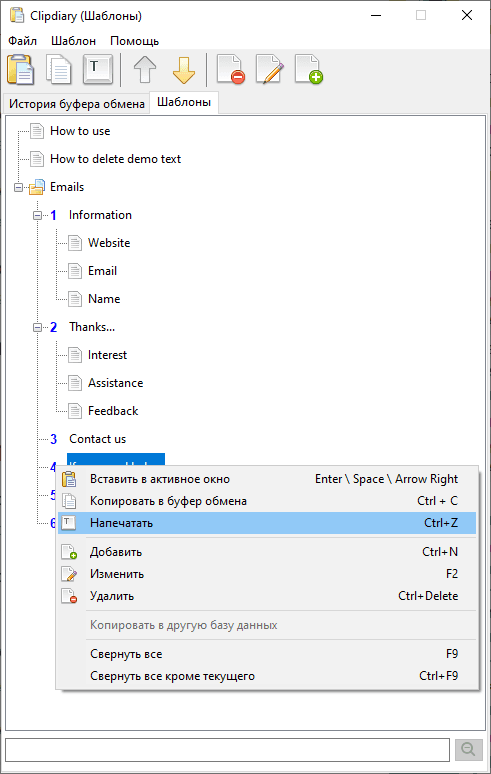Screen dimensions: 491x774
Task: Click the Delete template toolbar icon
Action: [x=231, y=70]
